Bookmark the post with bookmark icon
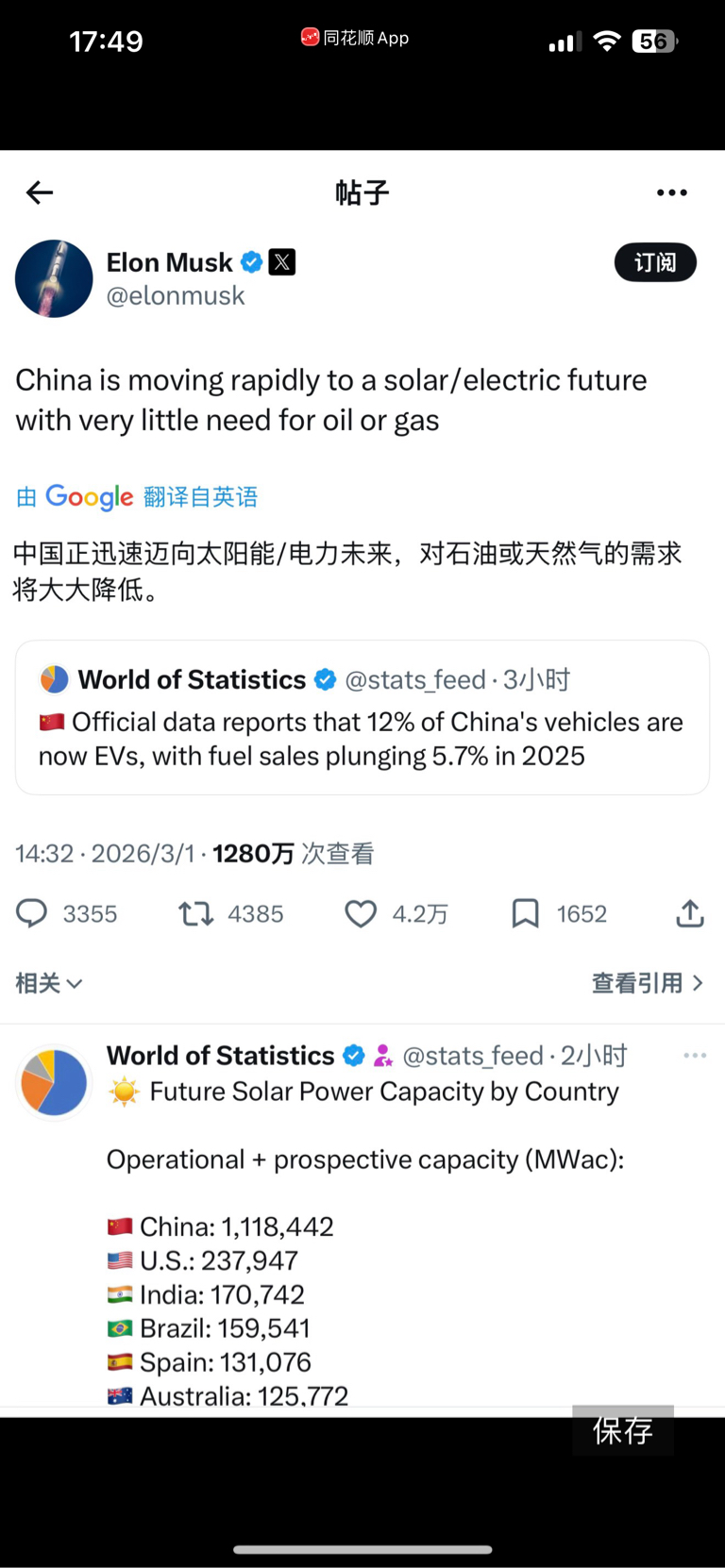This screenshot has height=1568, width=725. point(525,913)
